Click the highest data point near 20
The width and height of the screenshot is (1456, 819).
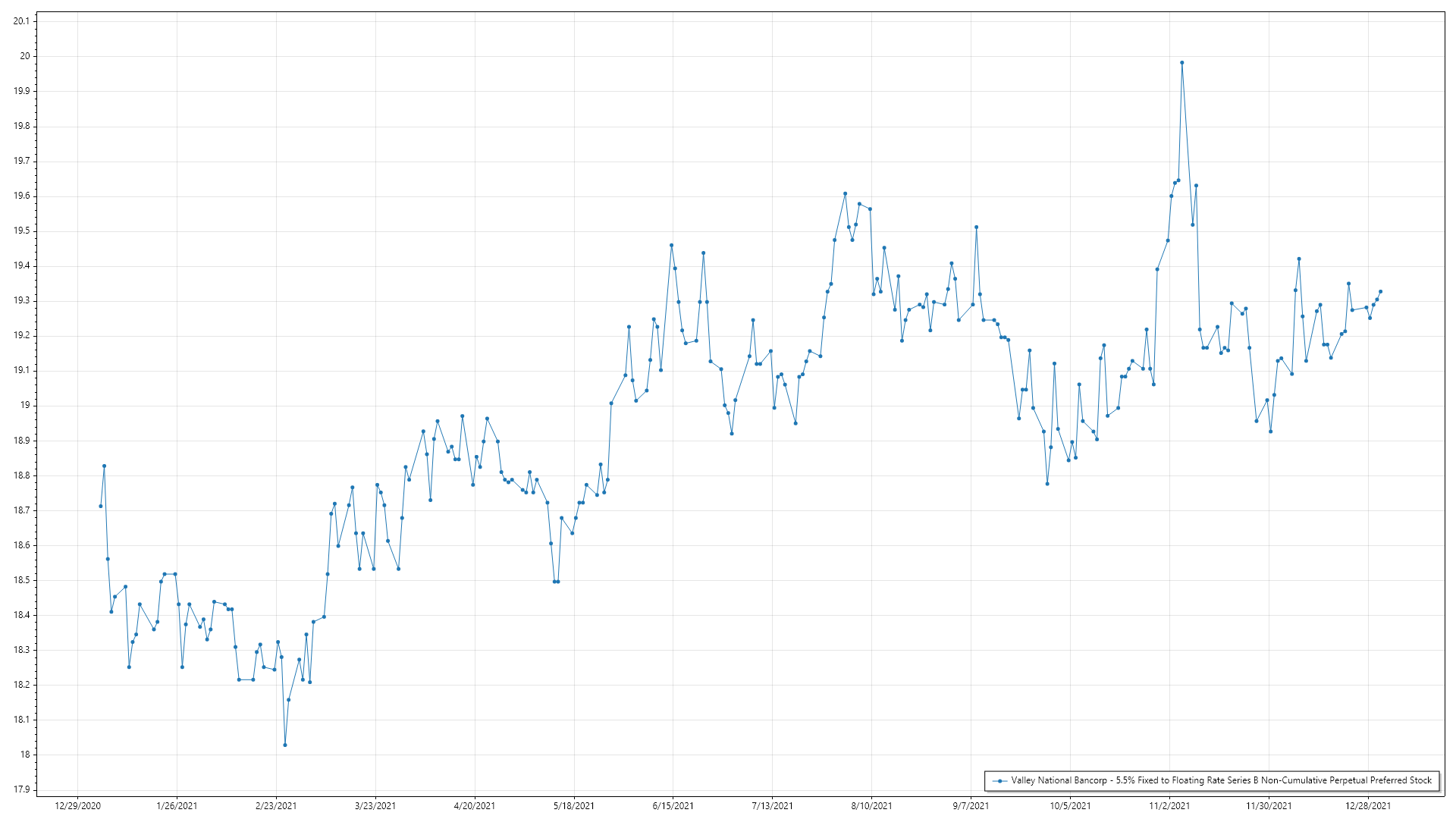[x=1181, y=63]
